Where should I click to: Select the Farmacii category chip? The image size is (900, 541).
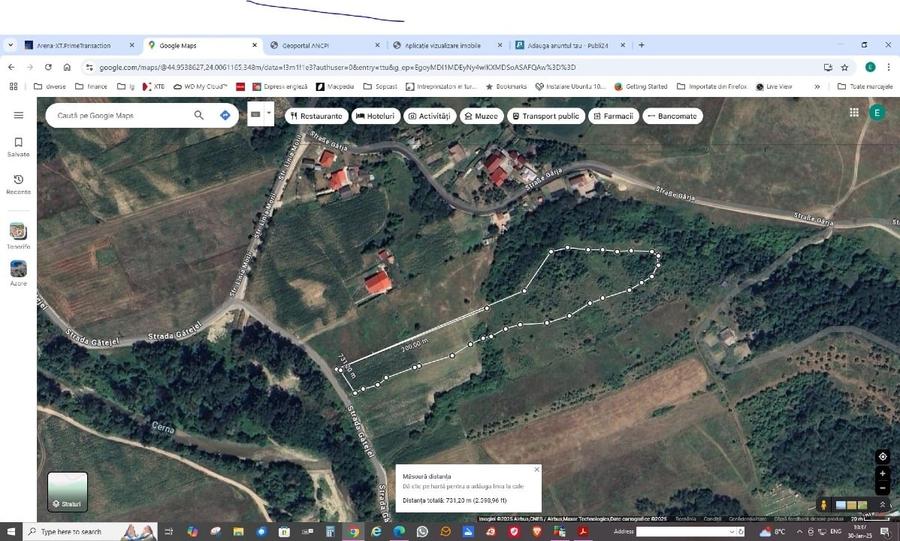click(613, 116)
